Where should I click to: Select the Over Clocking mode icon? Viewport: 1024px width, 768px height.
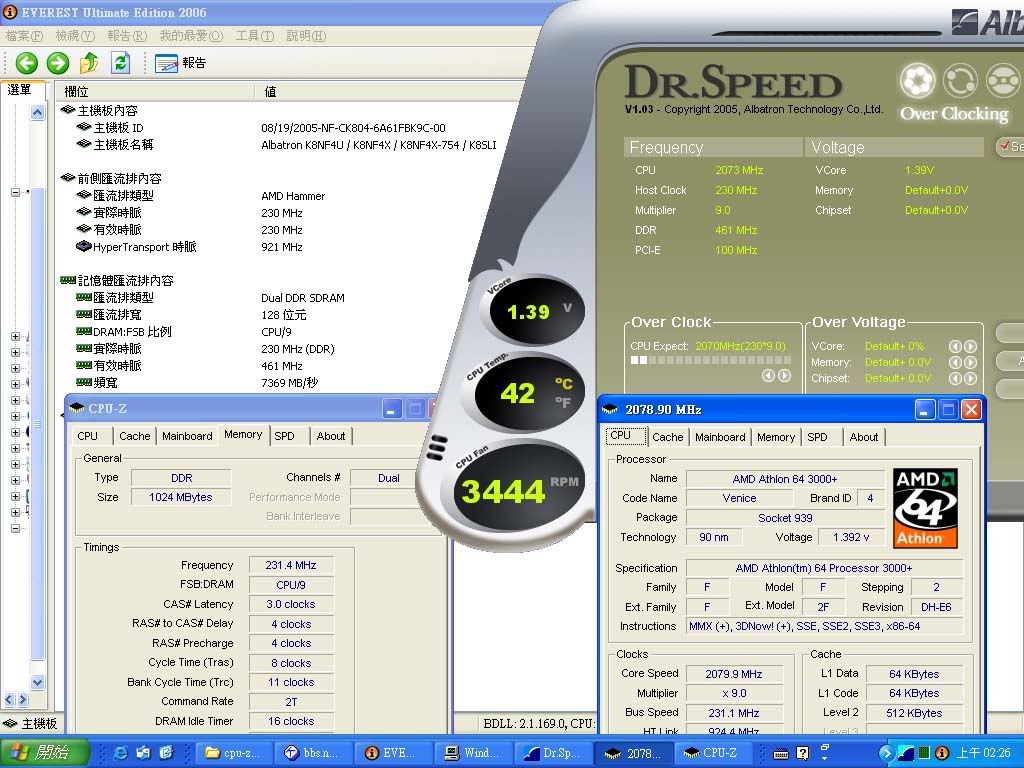(917, 80)
